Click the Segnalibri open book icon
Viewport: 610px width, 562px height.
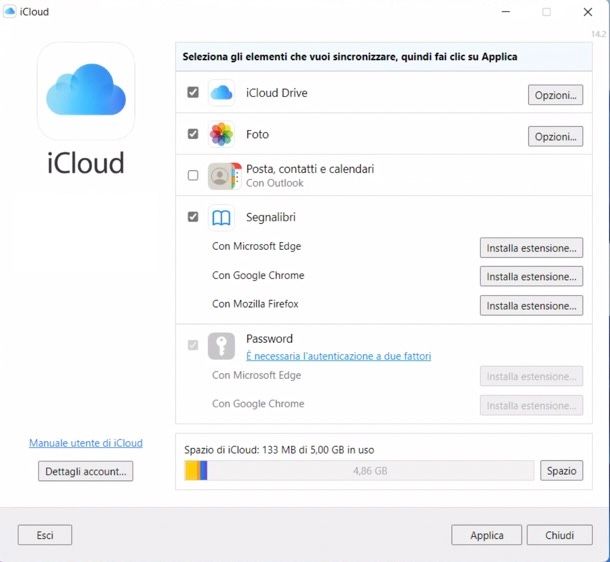(221, 217)
